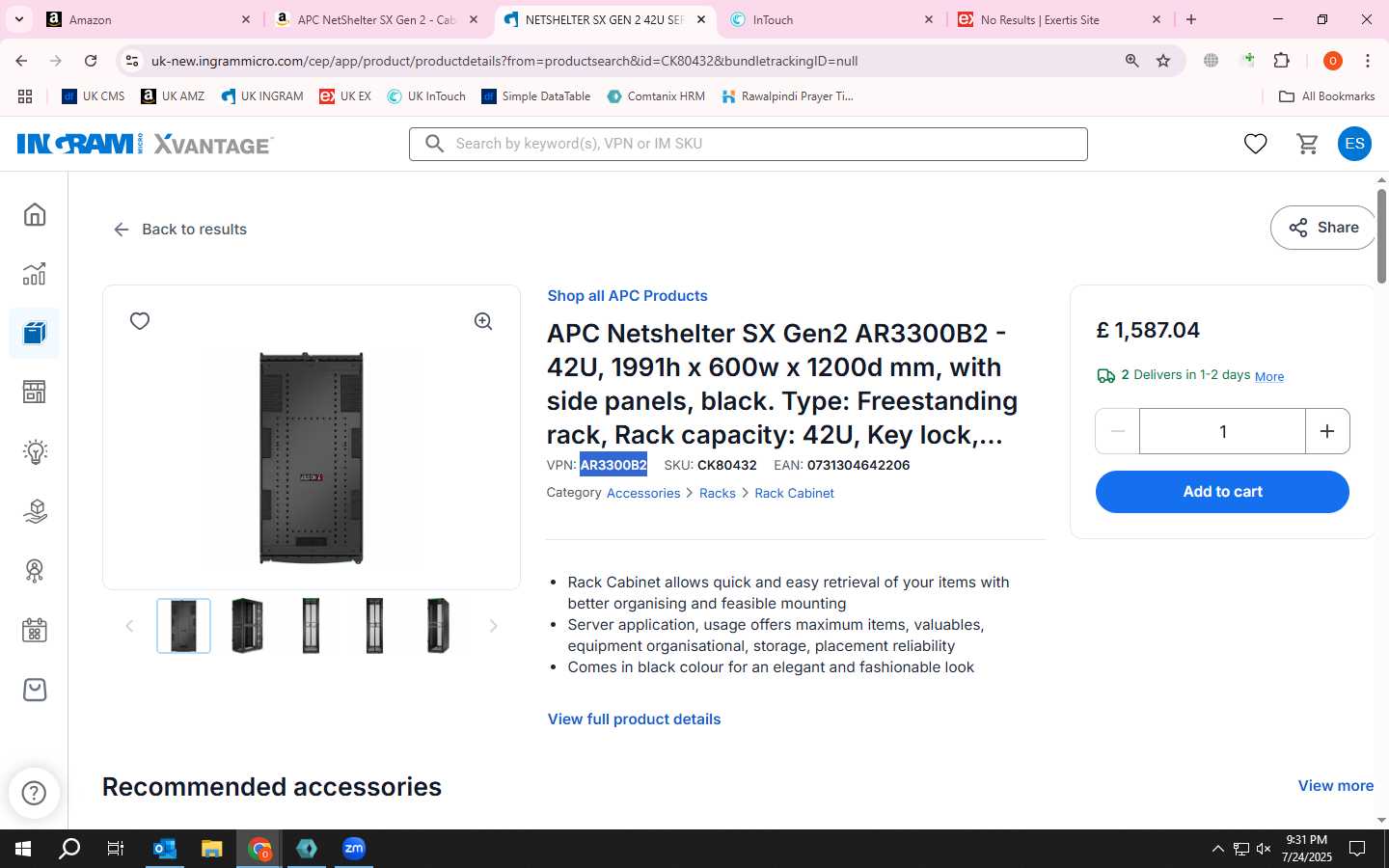Zoom product image with magnifier icon
This screenshot has width=1389, height=868.
tap(483, 321)
